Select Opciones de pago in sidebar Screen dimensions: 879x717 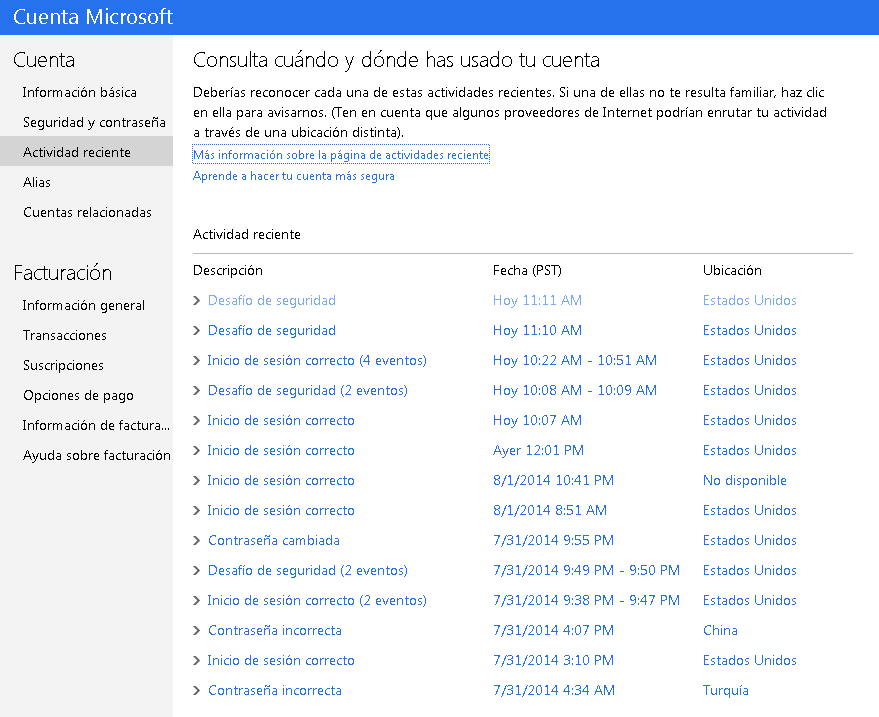[78, 396]
